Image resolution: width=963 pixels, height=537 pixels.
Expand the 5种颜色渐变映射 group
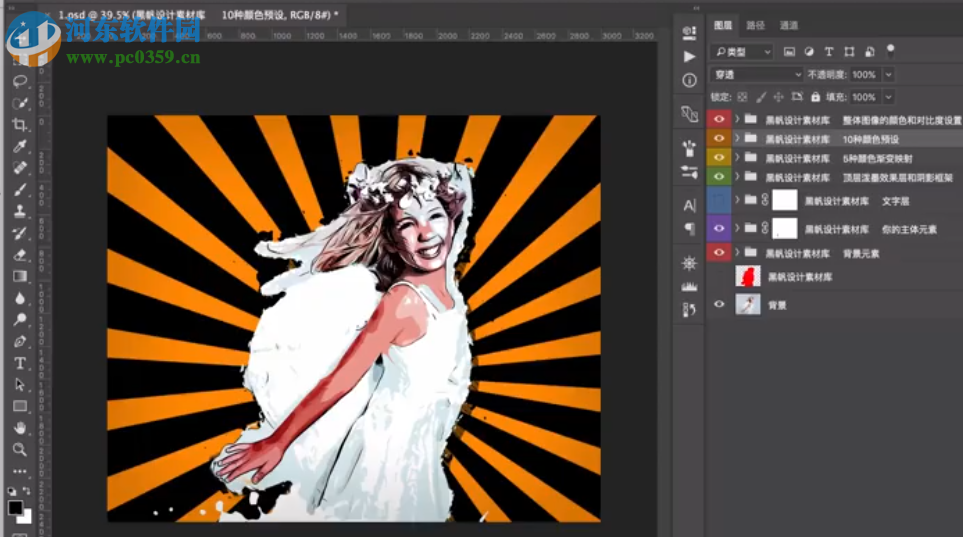tap(737, 158)
